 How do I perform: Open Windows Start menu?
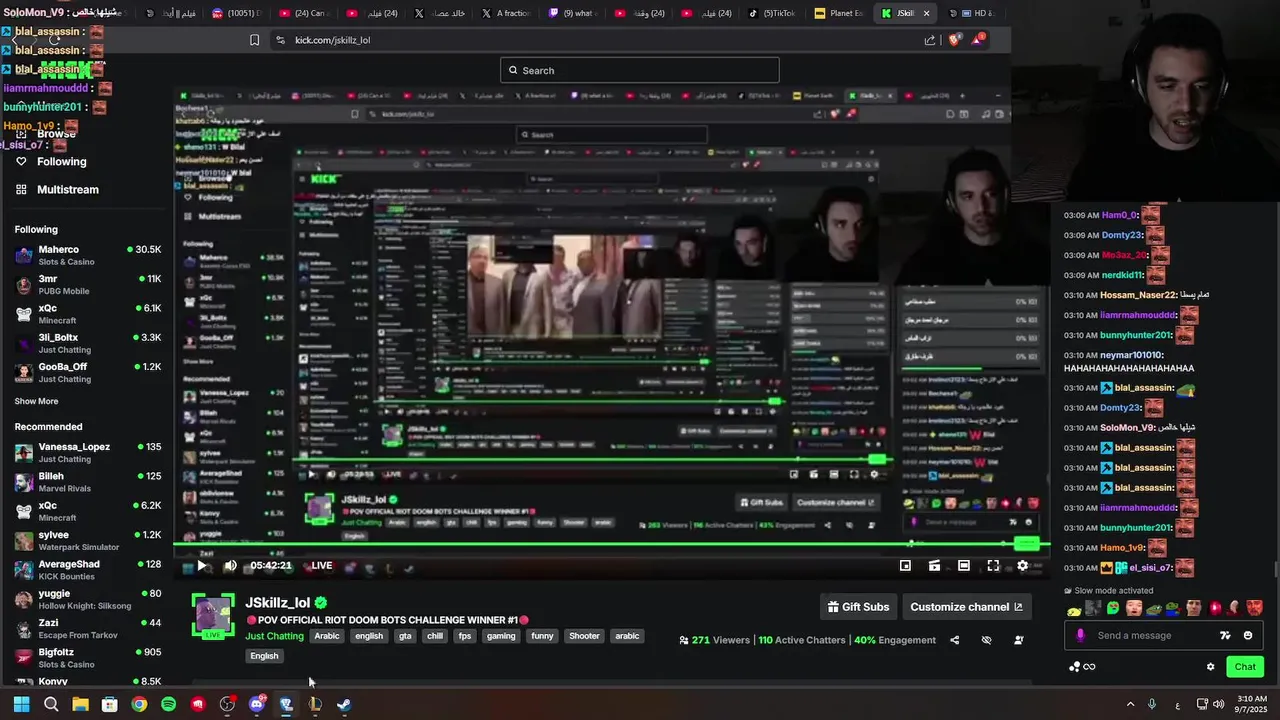click(x=21, y=704)
